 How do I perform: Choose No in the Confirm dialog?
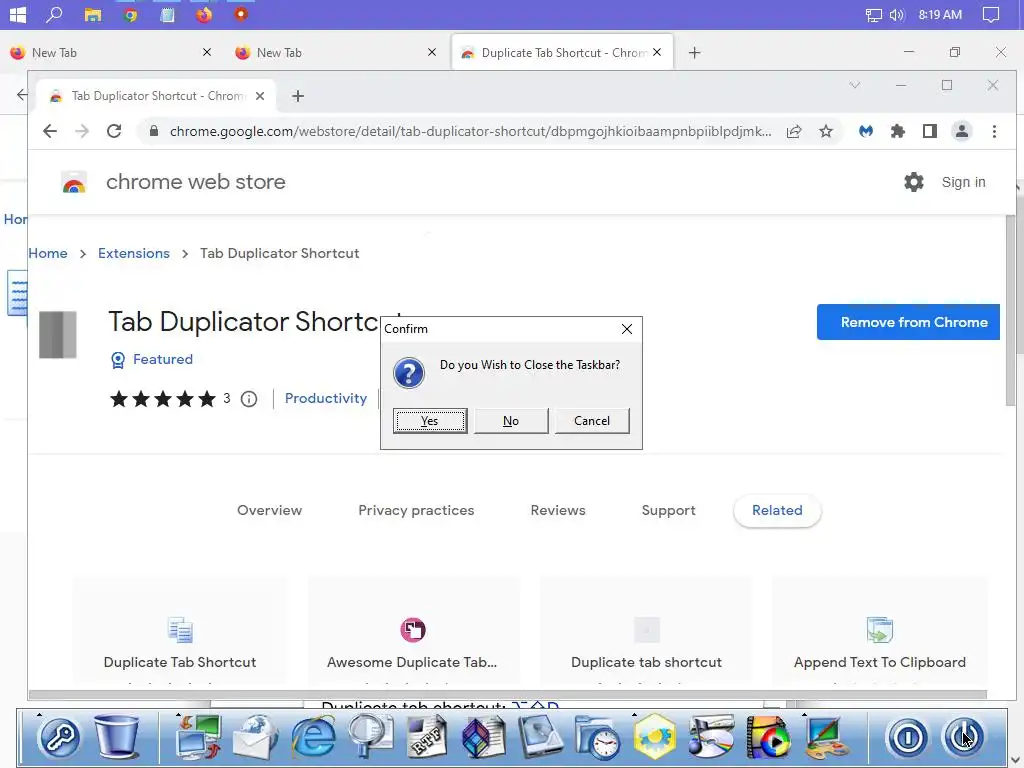[x=511, y=421]
